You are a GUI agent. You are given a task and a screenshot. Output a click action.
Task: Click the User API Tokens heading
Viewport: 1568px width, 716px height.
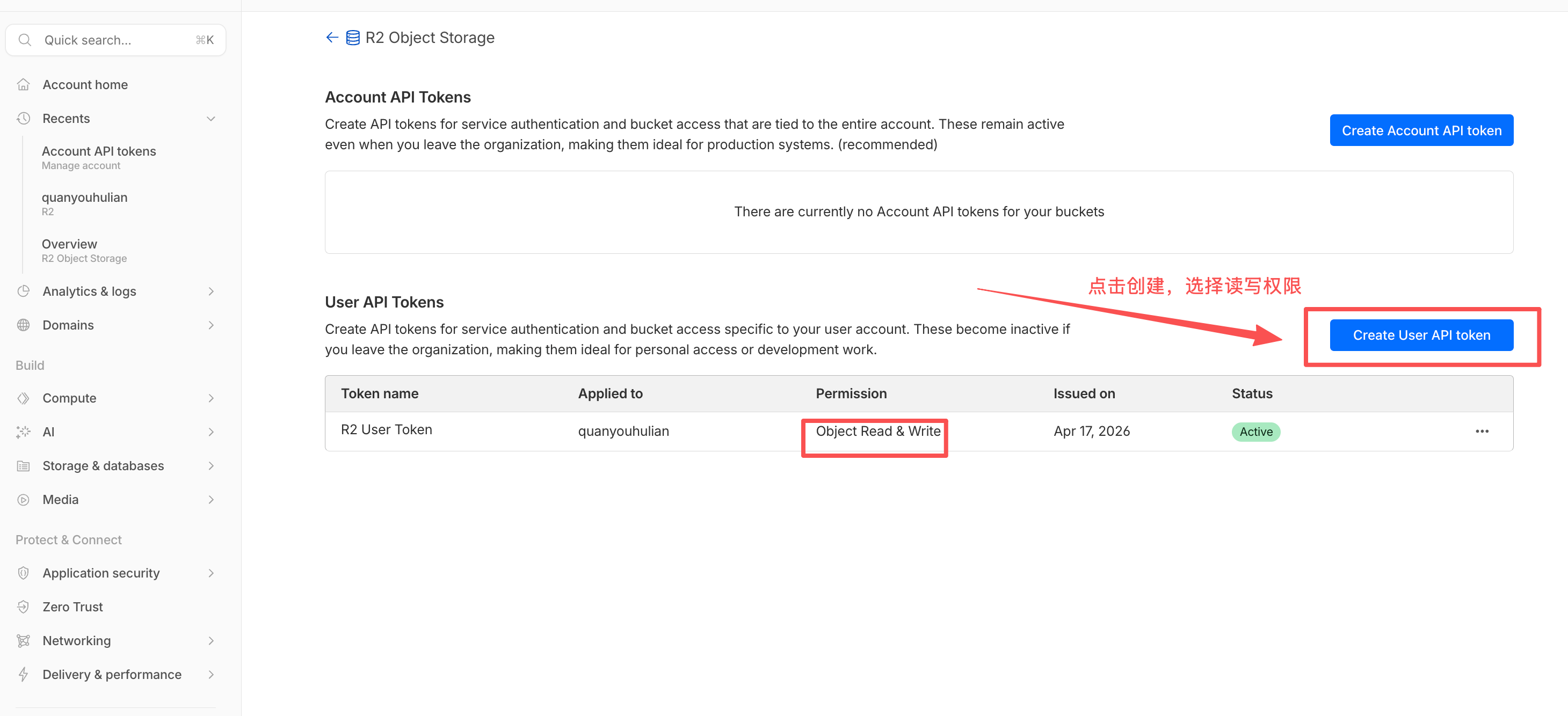pos(384,302)
